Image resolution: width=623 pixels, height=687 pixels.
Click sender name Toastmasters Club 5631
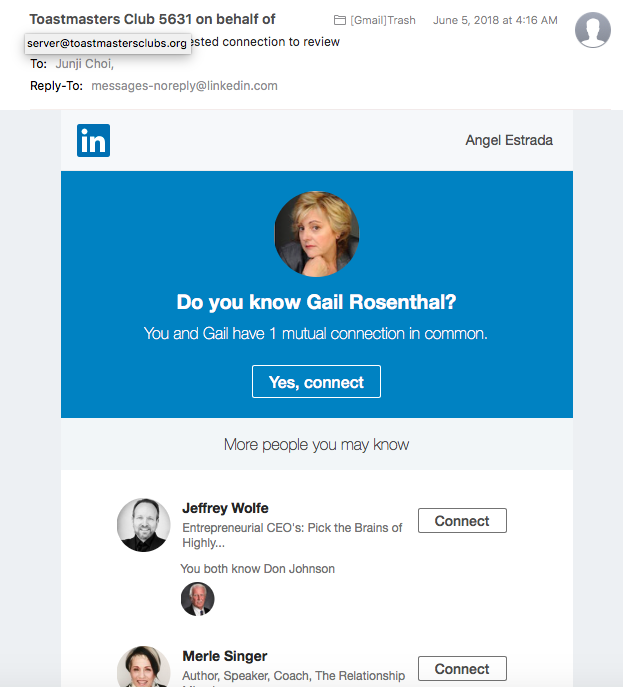[110, 19]
